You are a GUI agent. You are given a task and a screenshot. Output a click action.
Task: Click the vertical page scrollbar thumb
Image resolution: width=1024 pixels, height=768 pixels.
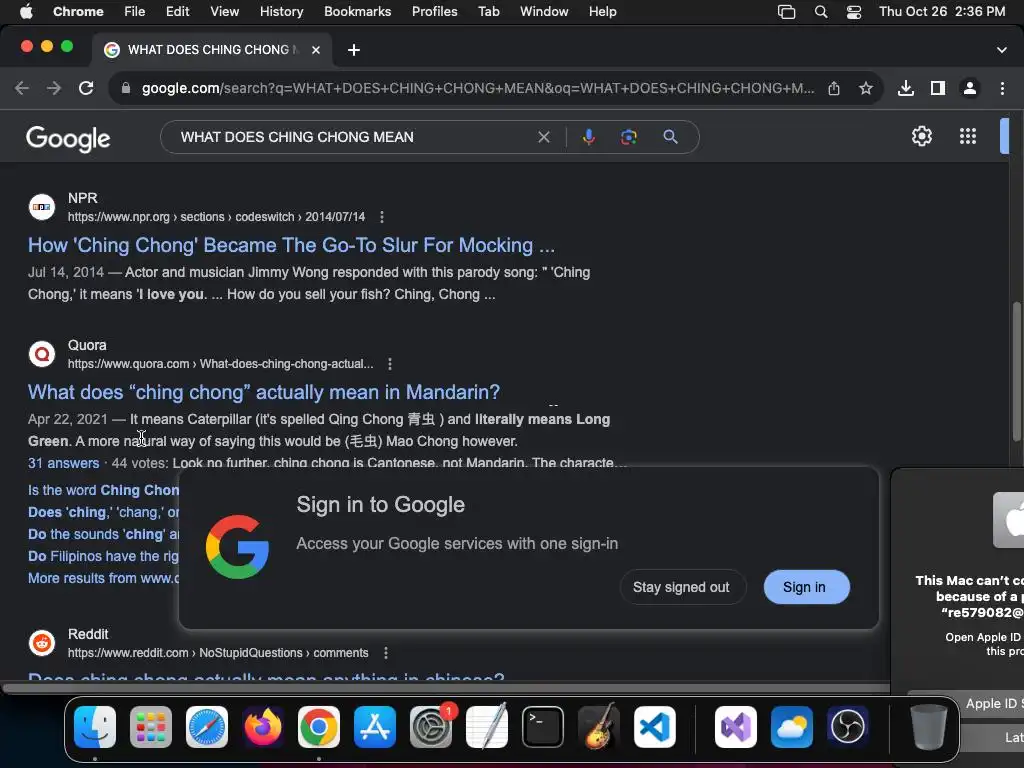[1016, 372]
